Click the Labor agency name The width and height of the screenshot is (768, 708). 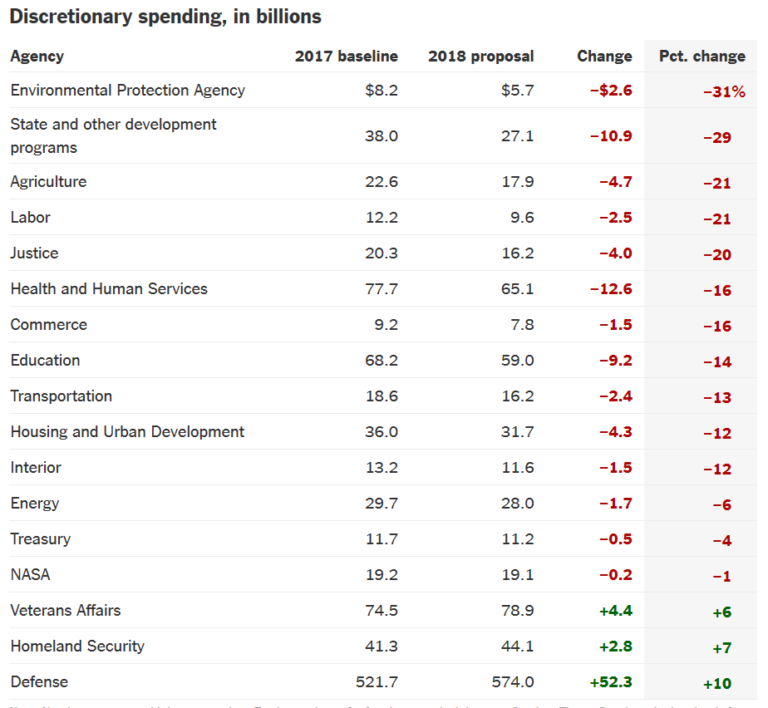click(30, 217)
